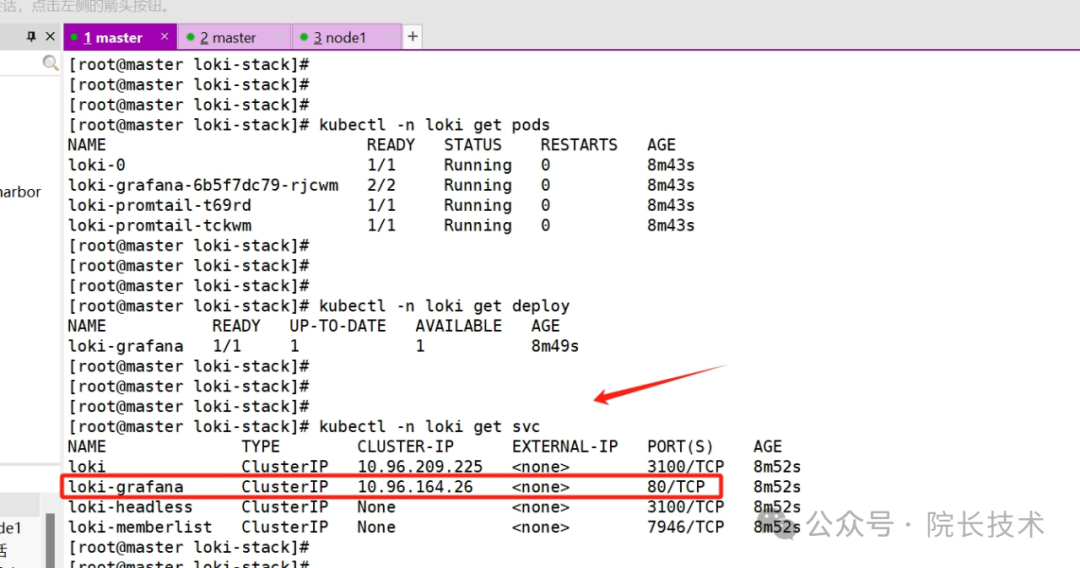Click port 7946/TCP in service list
Image resolution: width=1080 pixels, height=568 pixels.
[686, 527]
